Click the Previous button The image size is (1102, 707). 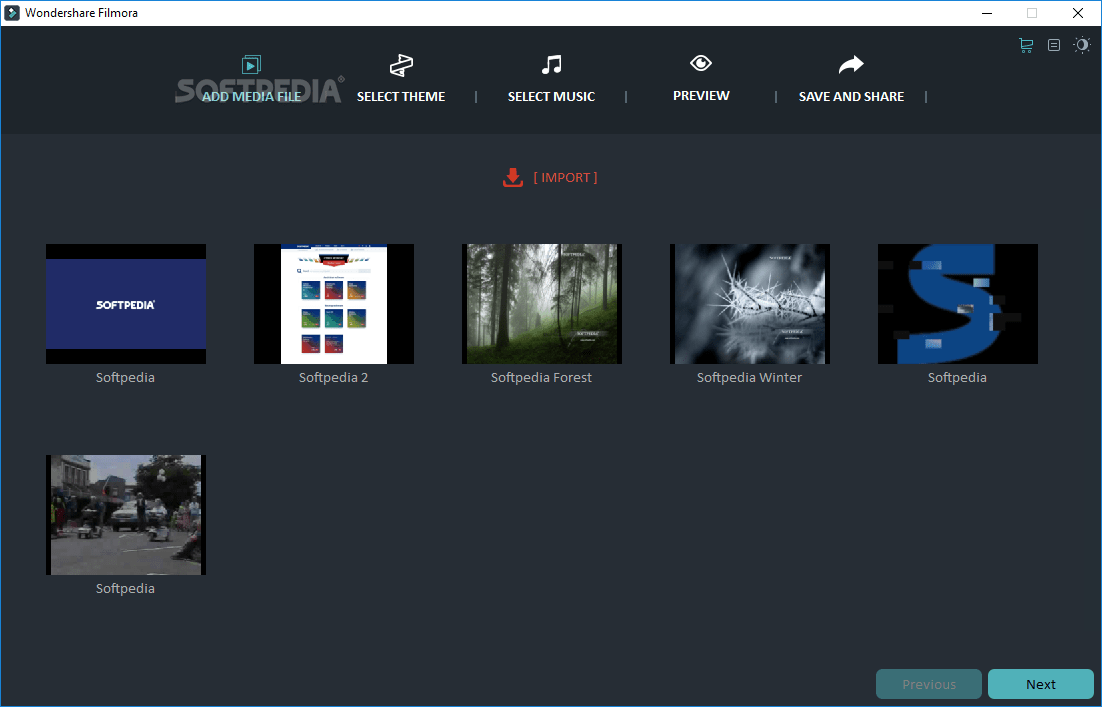point(928,684)
